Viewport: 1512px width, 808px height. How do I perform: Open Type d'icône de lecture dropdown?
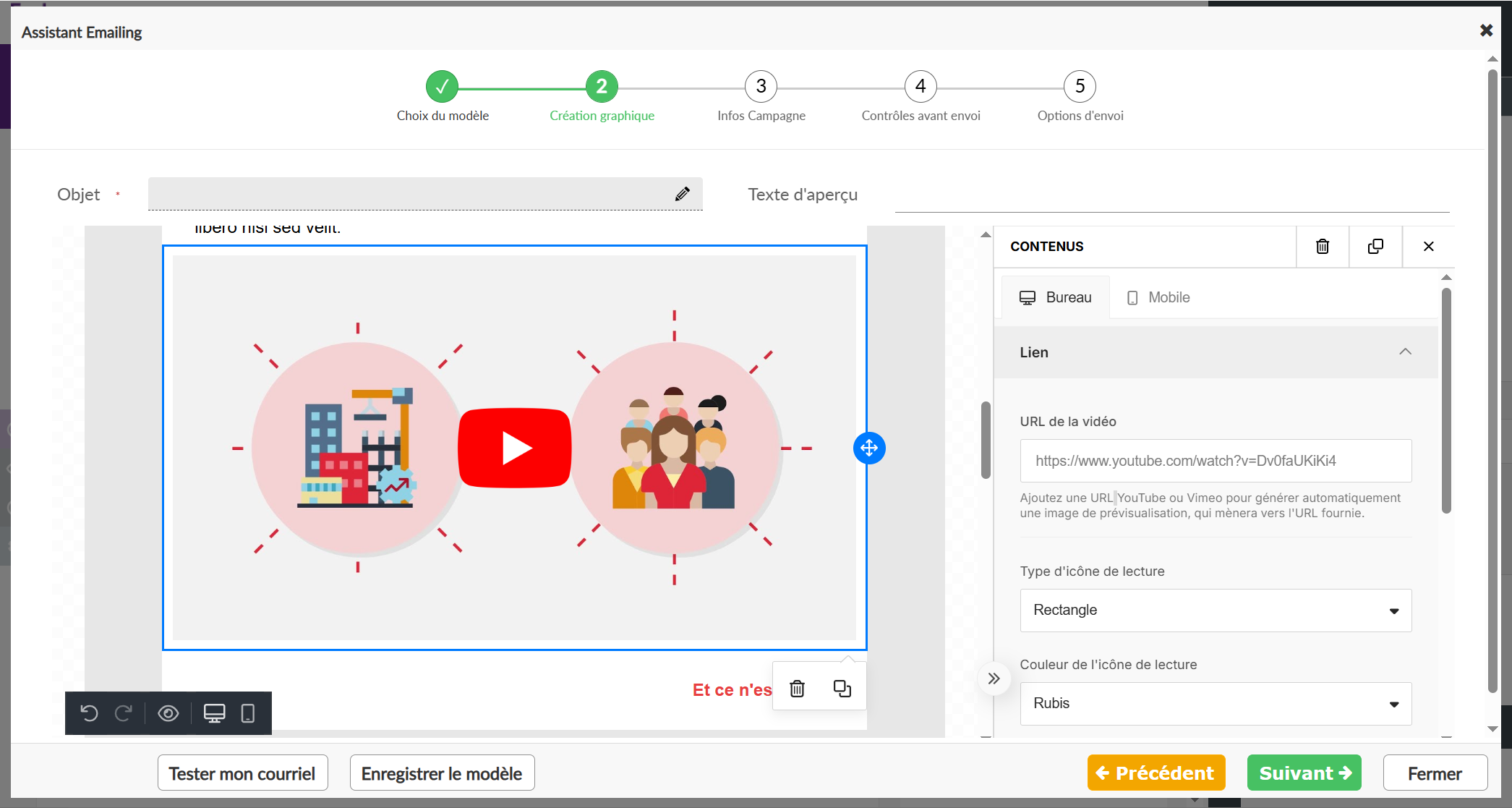(1216, 611)
